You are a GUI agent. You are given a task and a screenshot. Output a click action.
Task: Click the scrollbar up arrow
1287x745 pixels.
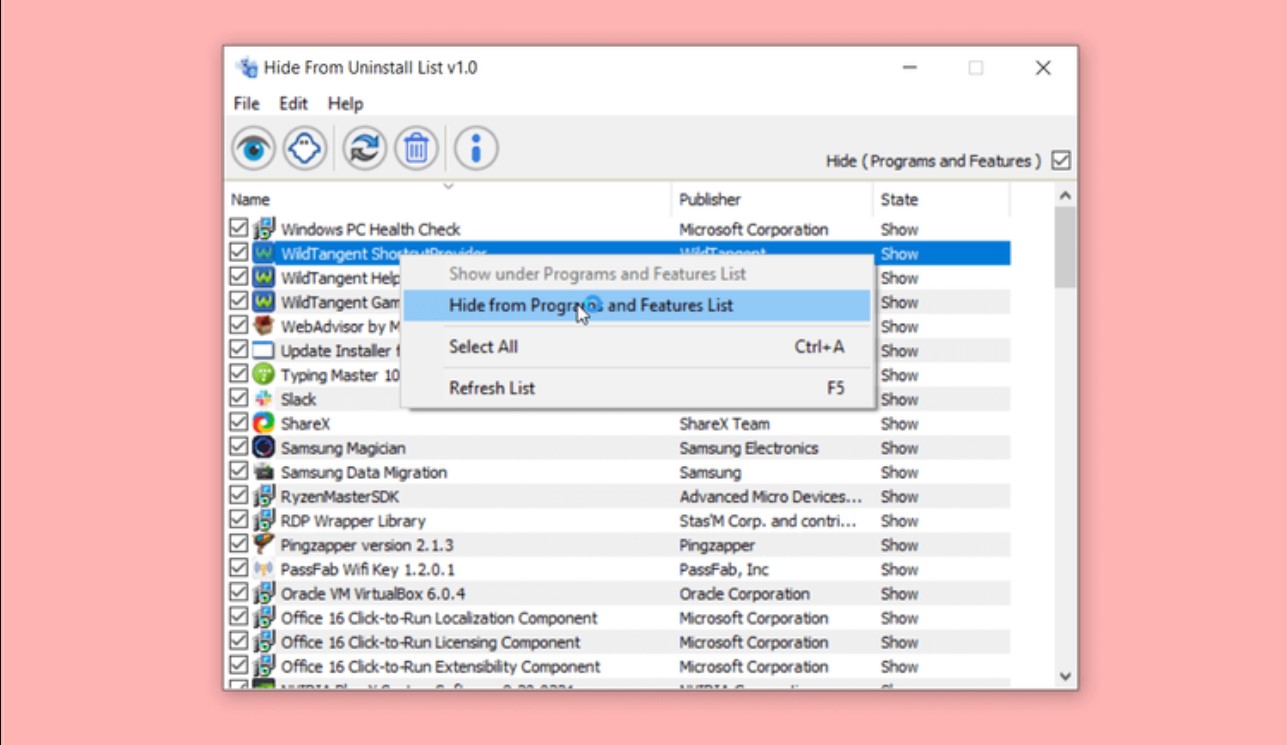pyautogui.click(x=1065, y=196)
